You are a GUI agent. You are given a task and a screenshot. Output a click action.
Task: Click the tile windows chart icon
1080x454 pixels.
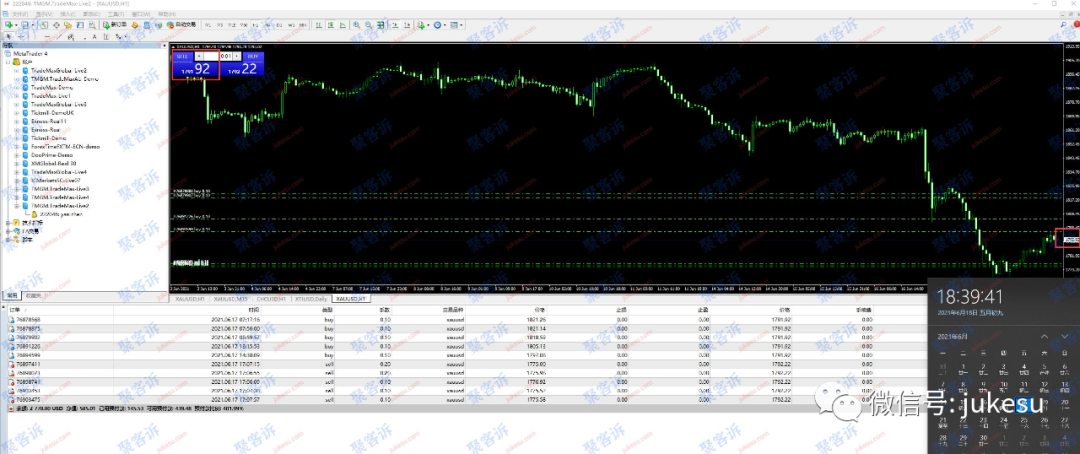[381, 25]
